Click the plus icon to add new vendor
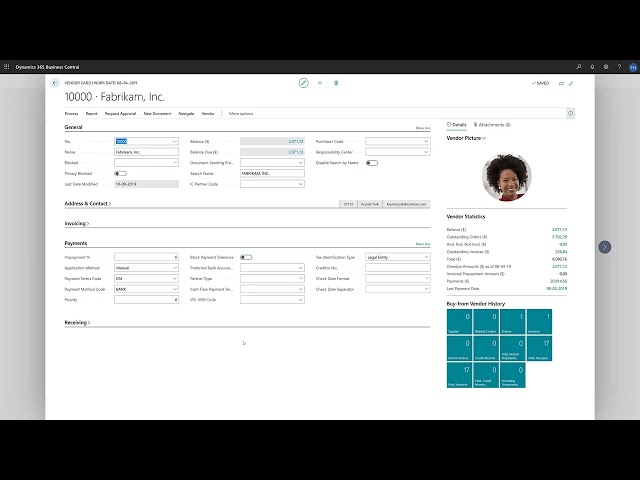Viewport: 640px width, 480px height. pos(320,83)
